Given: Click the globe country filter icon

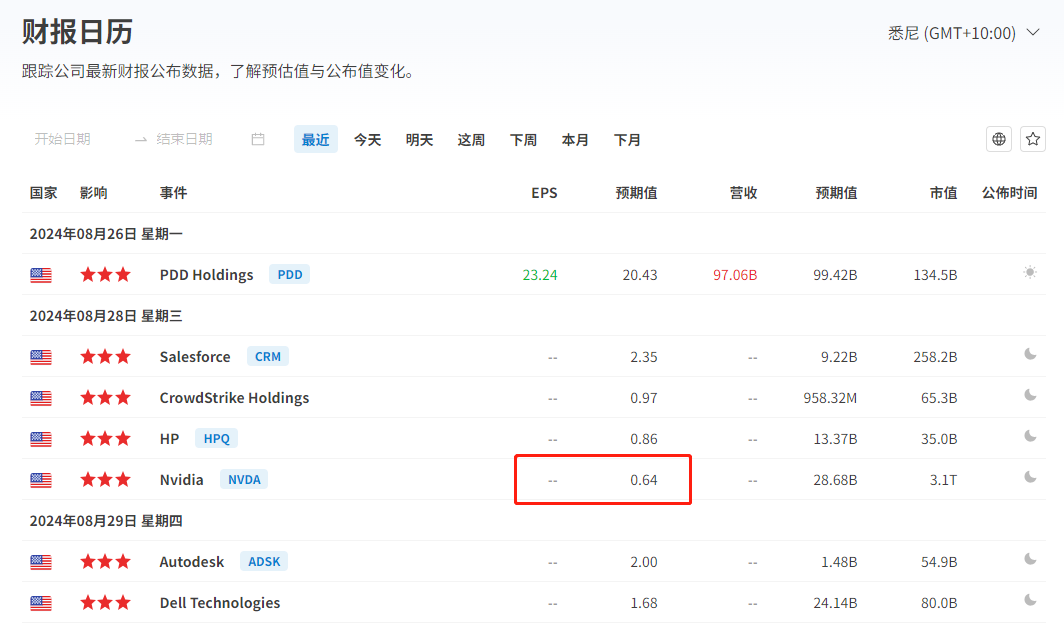Looking at the screenshot, I should click(999, 139).
